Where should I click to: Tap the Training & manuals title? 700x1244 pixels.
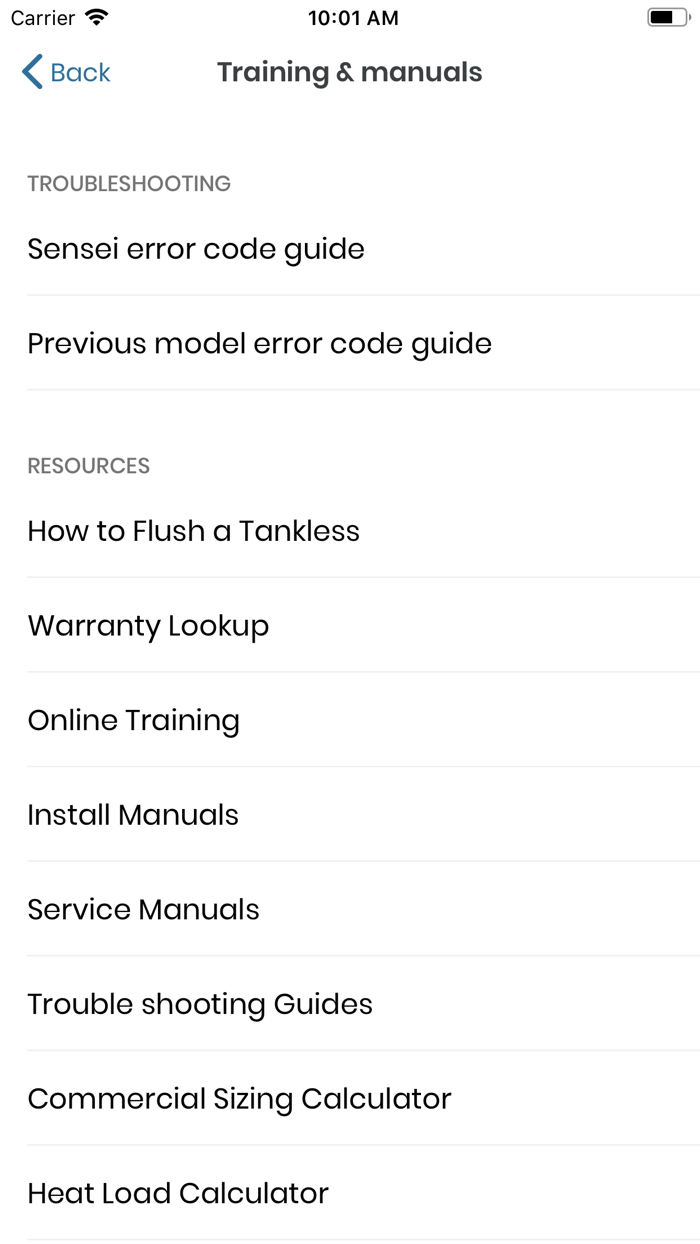[350, 72]
